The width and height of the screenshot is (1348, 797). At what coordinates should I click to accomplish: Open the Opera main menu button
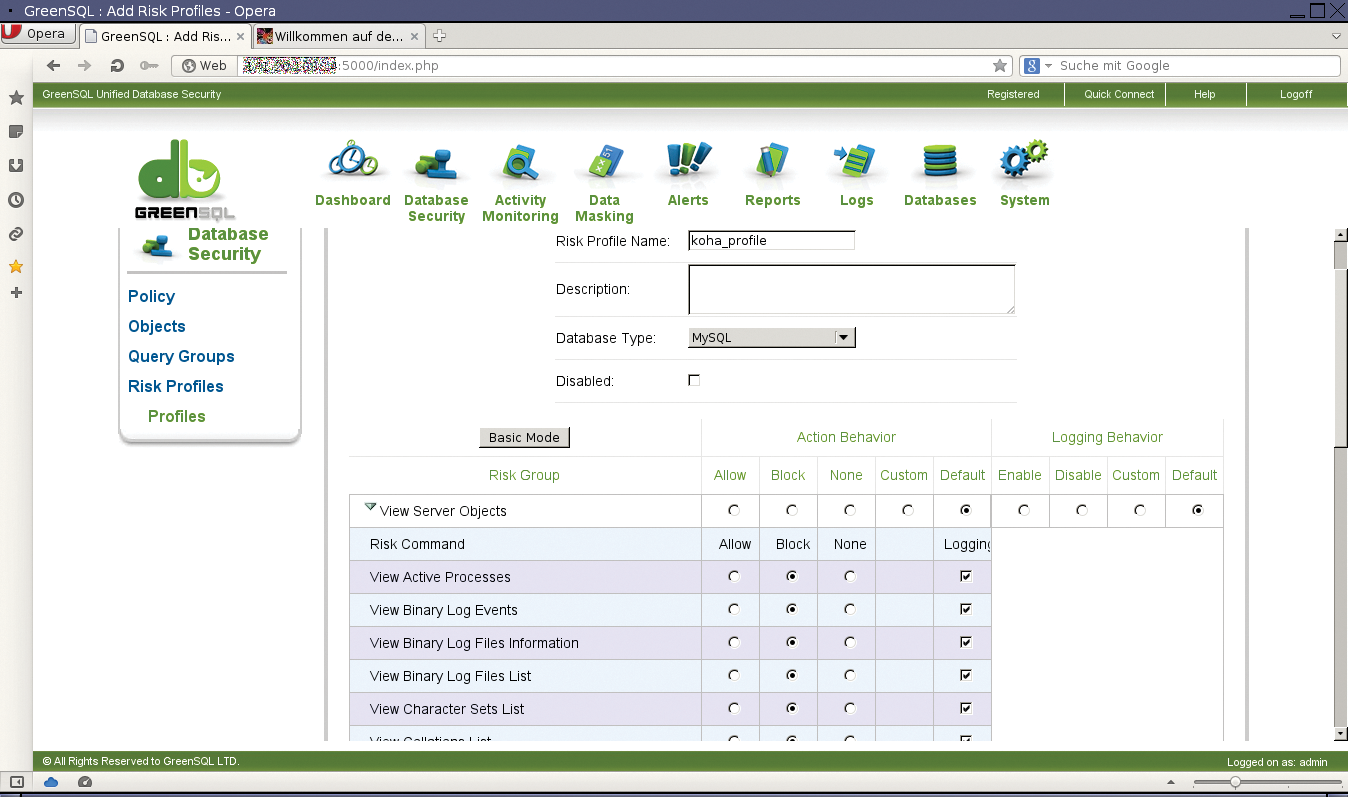tap(37, 34)
